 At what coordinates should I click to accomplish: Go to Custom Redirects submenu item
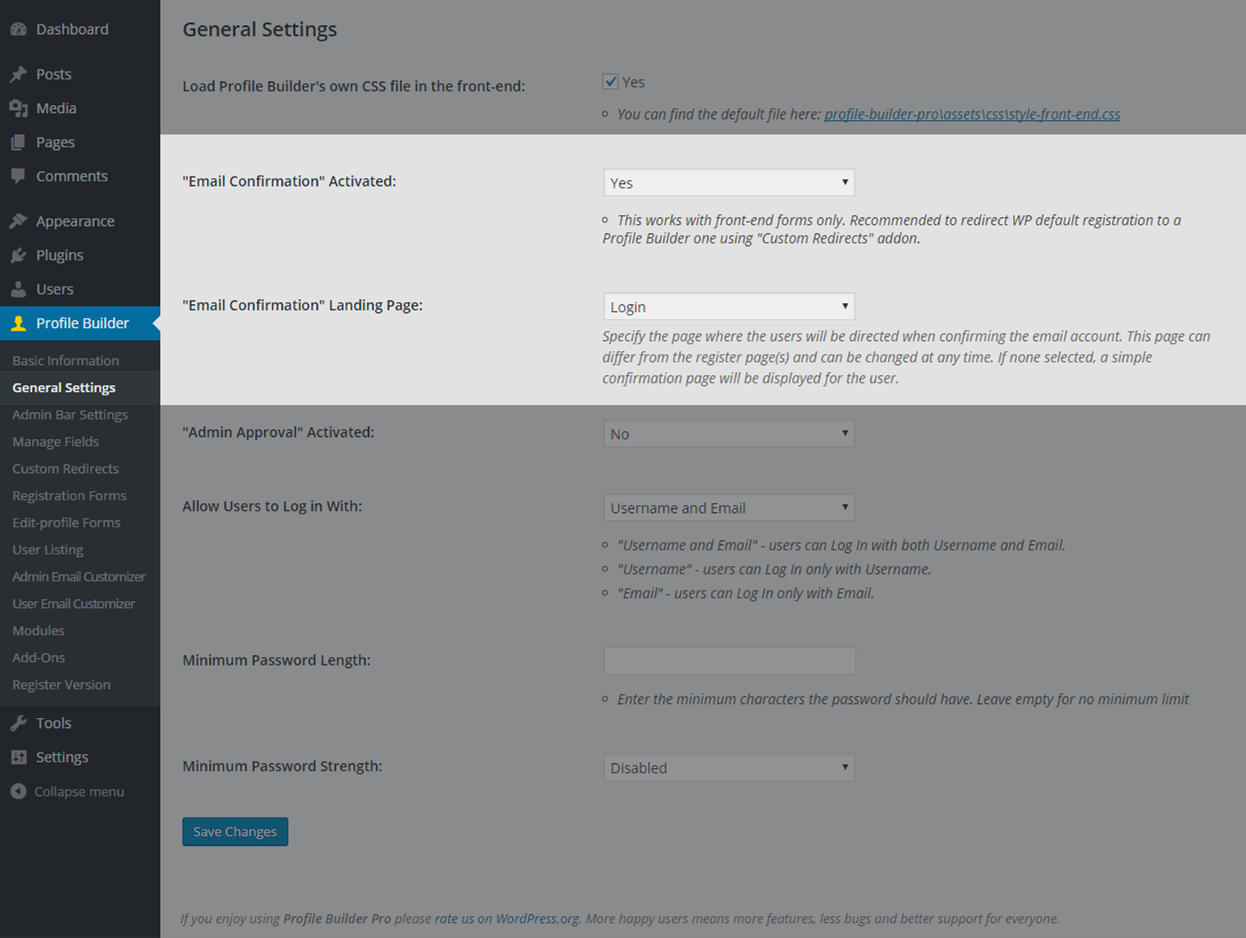[x=65, y=468]
